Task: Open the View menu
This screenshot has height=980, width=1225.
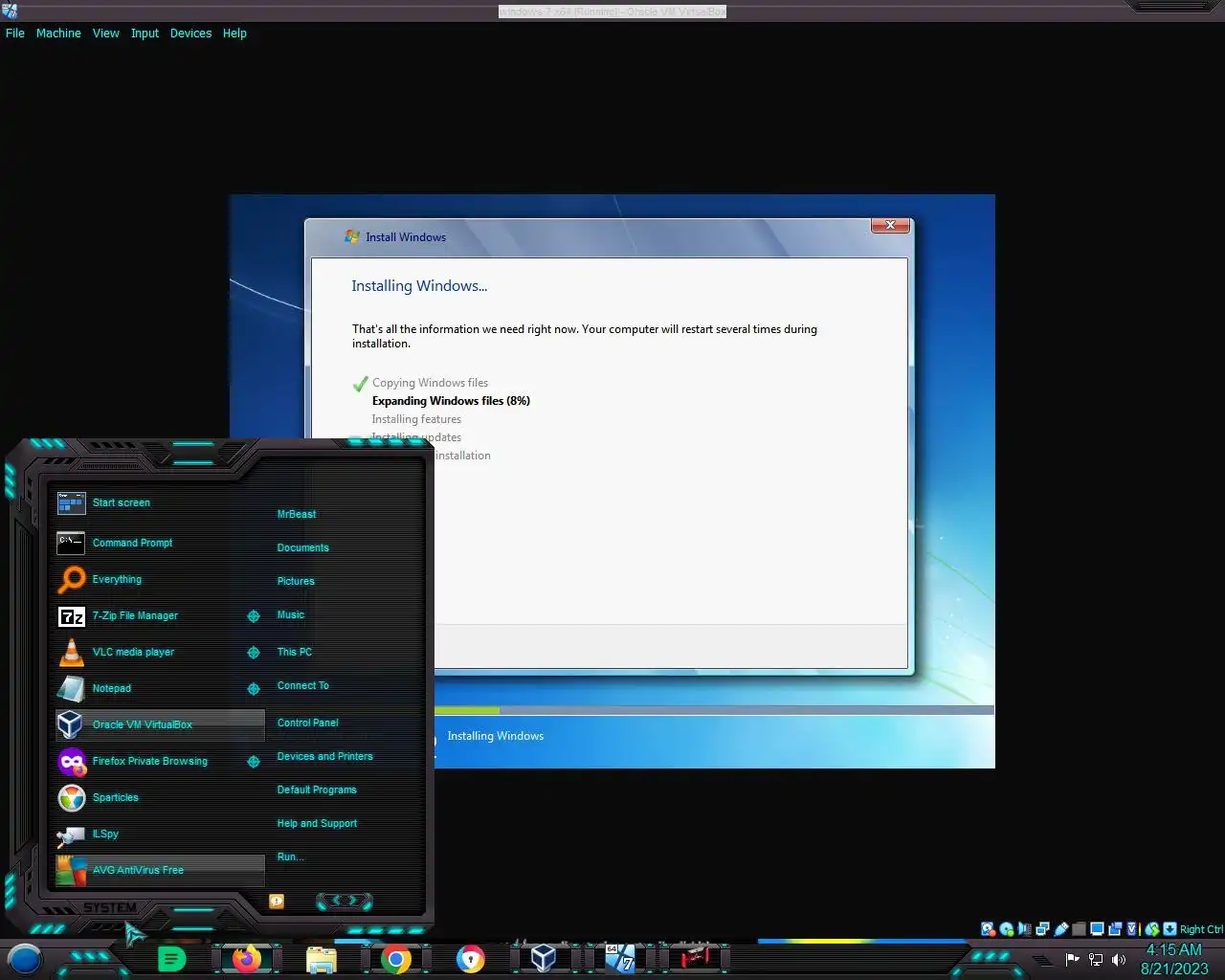Action: tap(105, 33)
